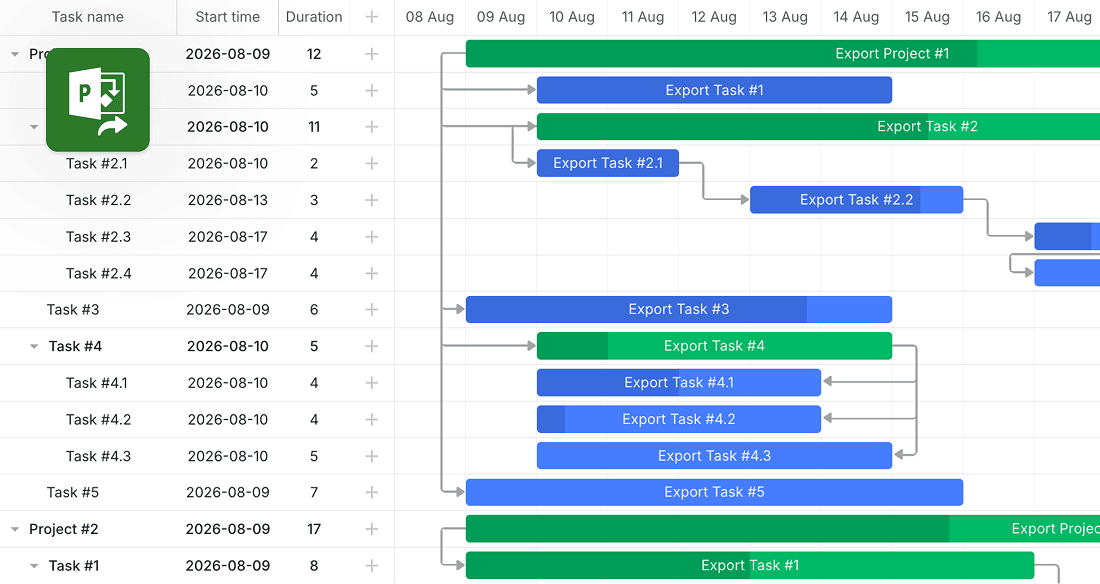The width and height of the screenshot is (1100, 584).
Task: Add subtask in Task #2.3 row
Action: (372, 237)
